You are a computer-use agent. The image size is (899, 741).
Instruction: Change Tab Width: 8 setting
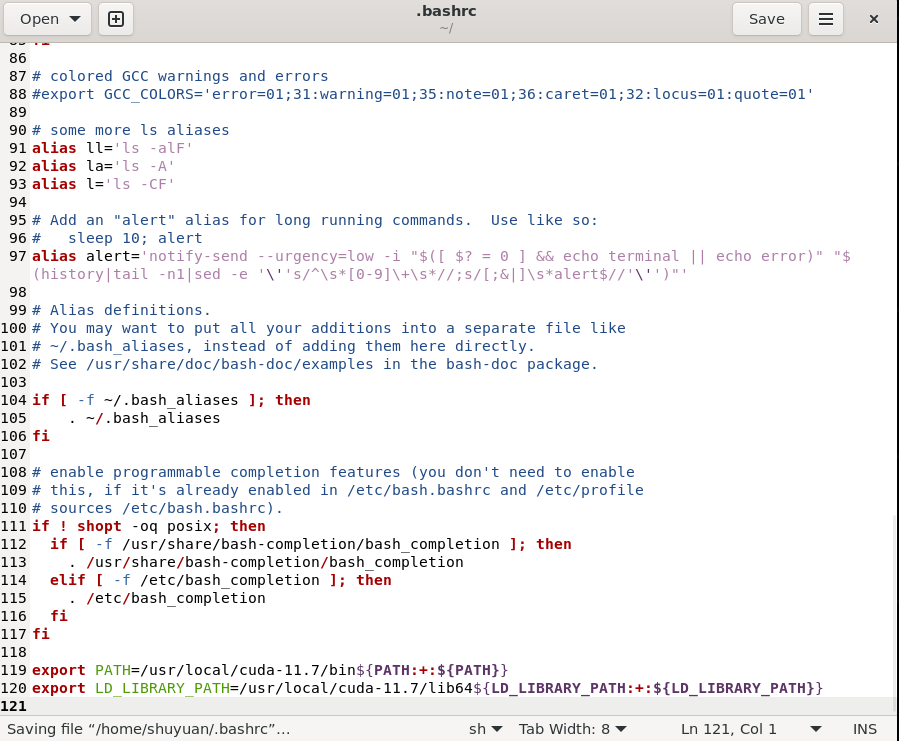[572, 729]
